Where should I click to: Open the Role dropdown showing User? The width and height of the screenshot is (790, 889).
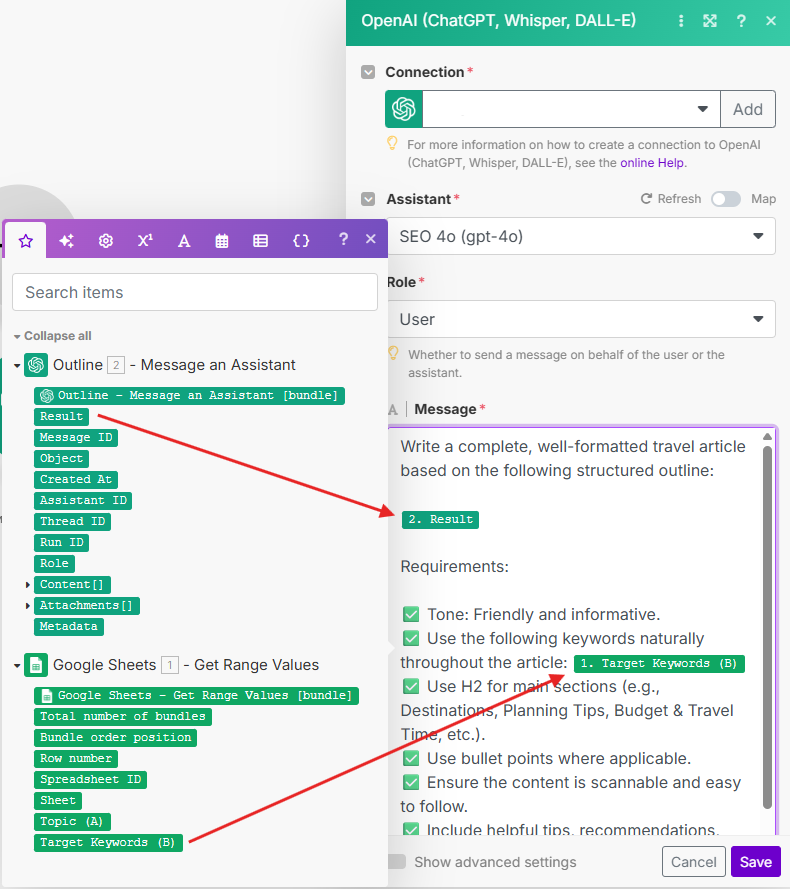coord(581,319)
